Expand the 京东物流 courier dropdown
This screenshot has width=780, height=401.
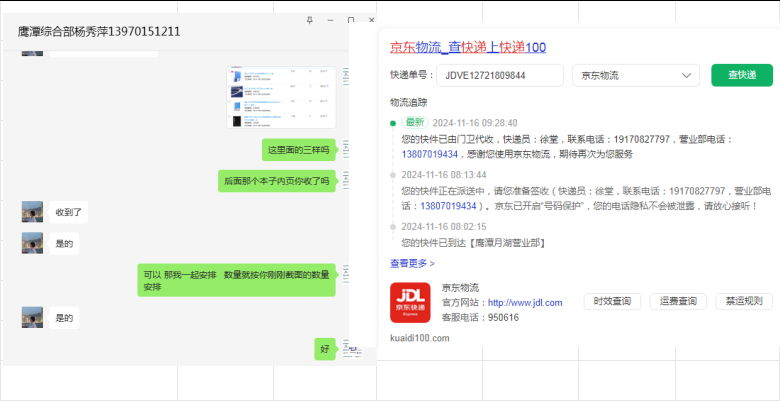tap(636, 76)
